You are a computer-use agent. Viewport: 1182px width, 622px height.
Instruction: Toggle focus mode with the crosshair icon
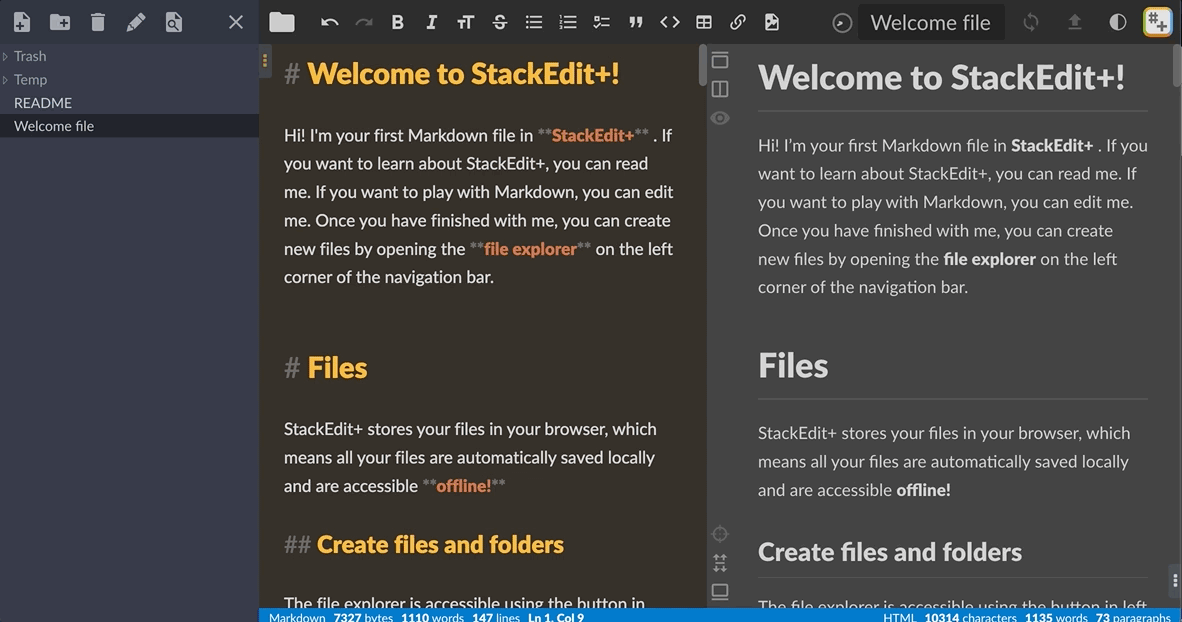point(720,534)
